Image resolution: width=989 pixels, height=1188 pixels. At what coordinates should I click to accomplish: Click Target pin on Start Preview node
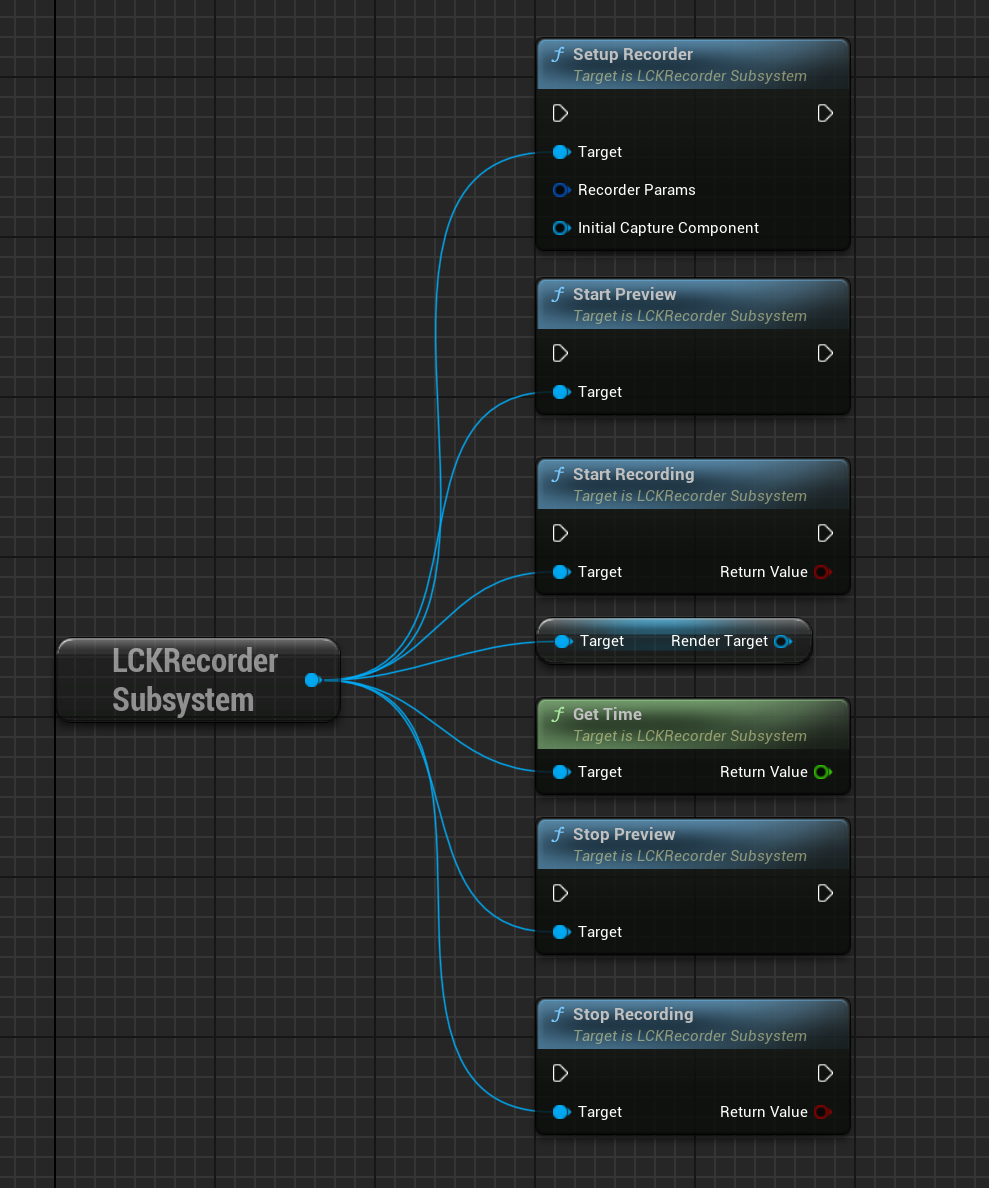(x=562, y=392)
